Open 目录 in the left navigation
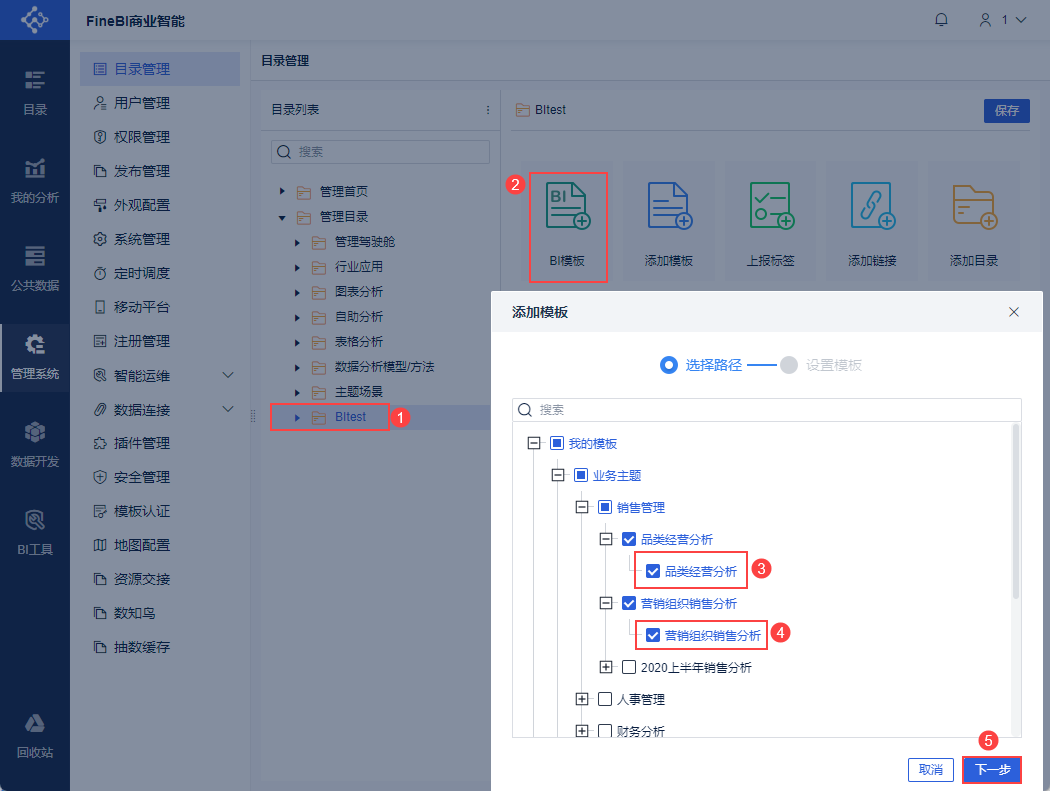 [35, 93]
